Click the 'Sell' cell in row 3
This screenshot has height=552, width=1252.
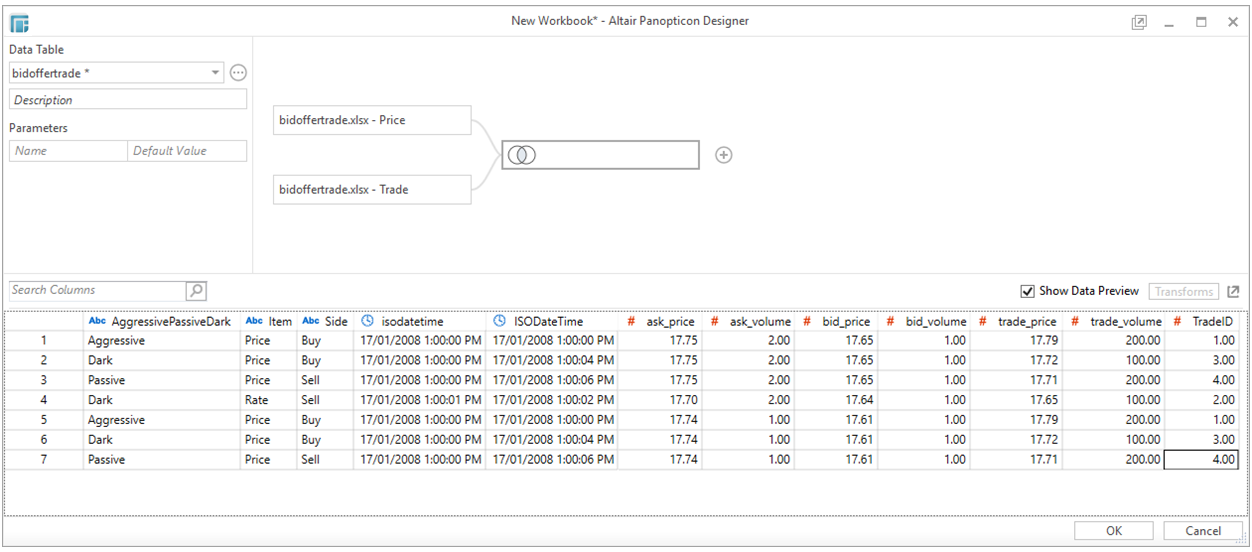tap(325, 380)
